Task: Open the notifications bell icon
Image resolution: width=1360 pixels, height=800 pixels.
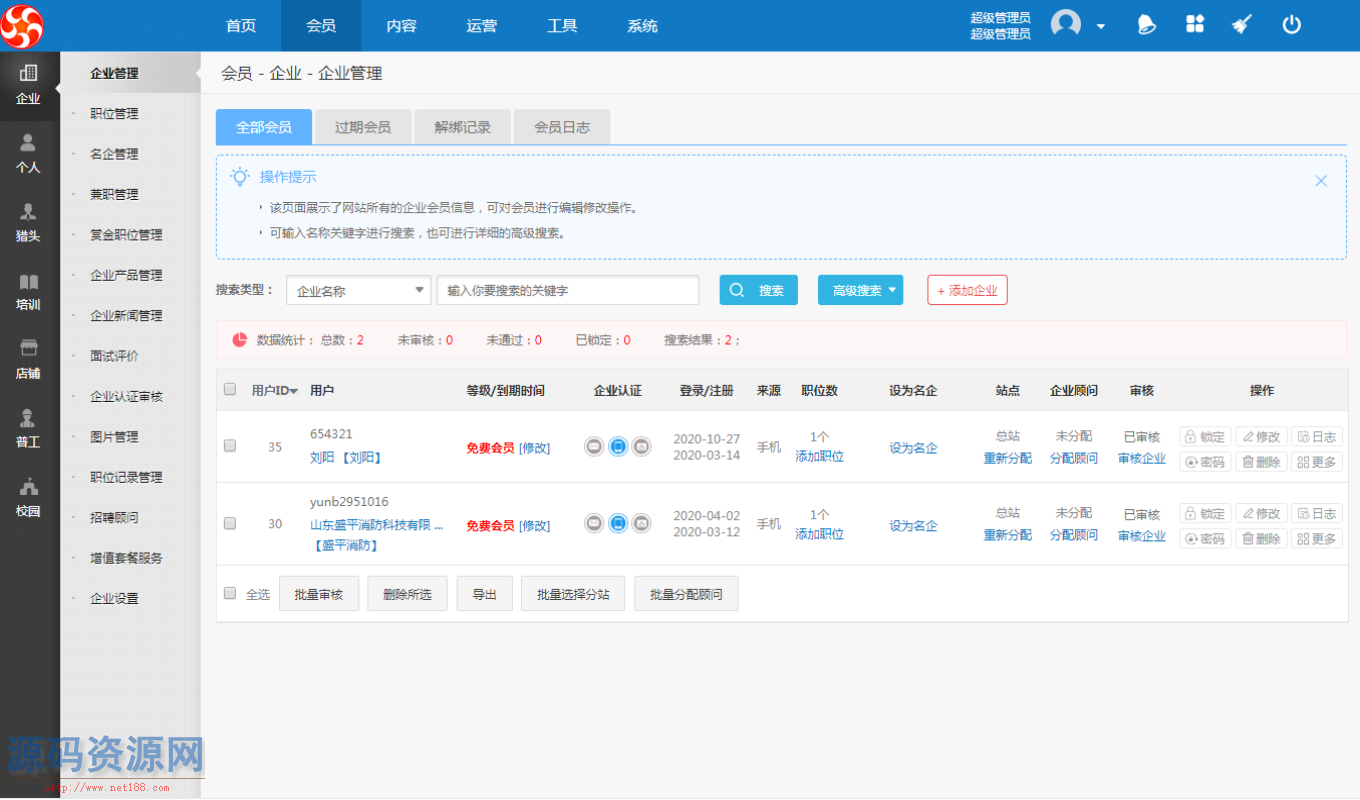Action: pyautogui.click(x=1146, y=25)
